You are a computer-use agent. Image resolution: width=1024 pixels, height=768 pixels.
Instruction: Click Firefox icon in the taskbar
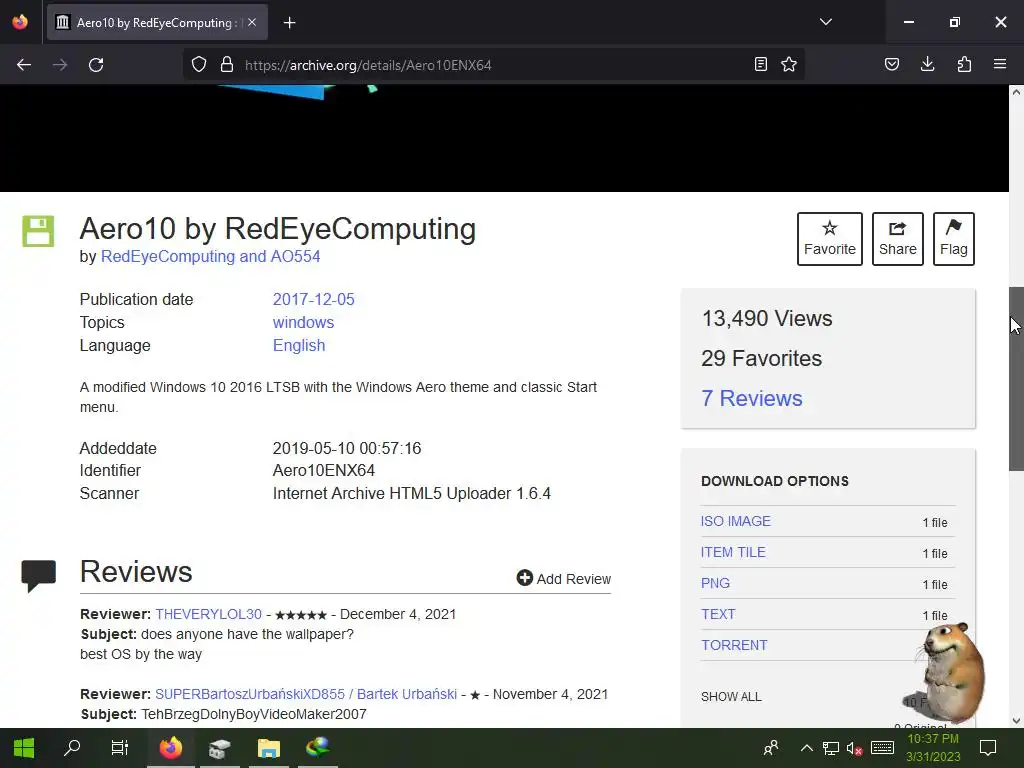(170, 748)
